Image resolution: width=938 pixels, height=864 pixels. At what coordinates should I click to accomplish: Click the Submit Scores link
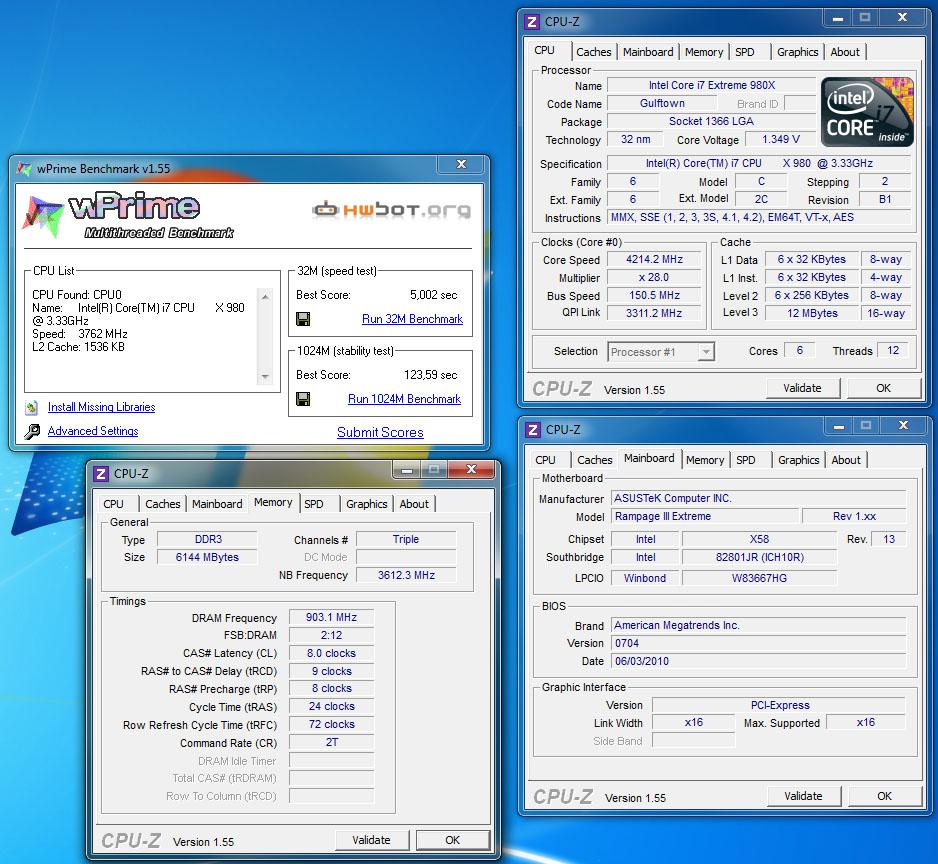(x=380, y=432)
